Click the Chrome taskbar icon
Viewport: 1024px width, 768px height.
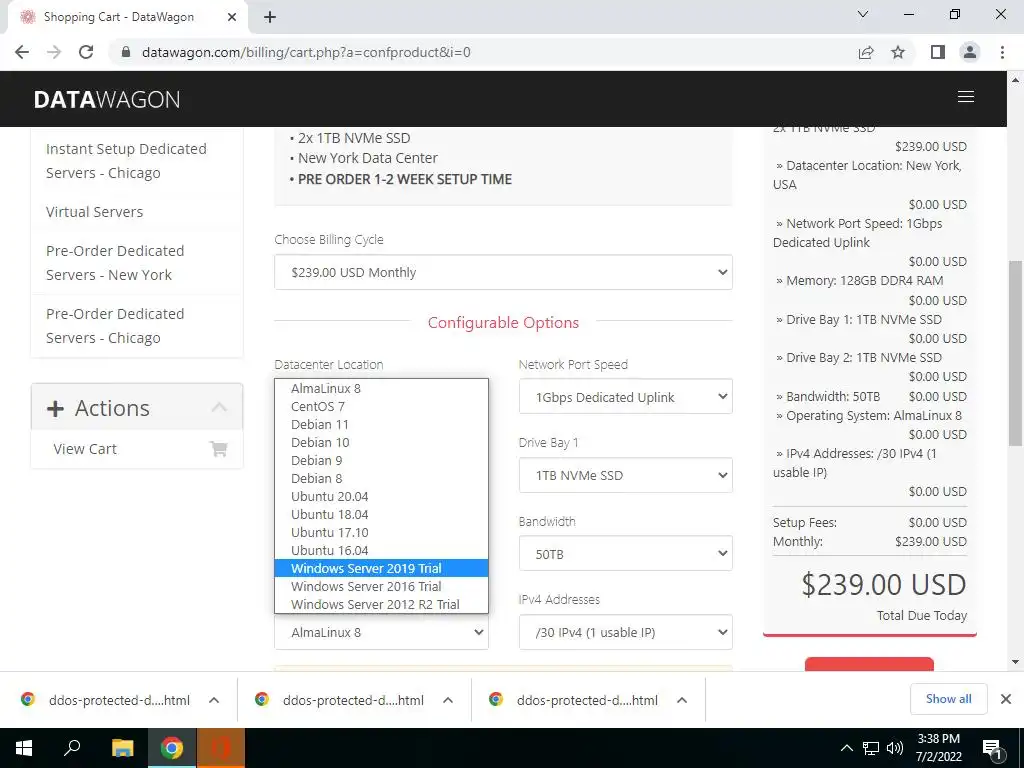click(x=172, y=748)
